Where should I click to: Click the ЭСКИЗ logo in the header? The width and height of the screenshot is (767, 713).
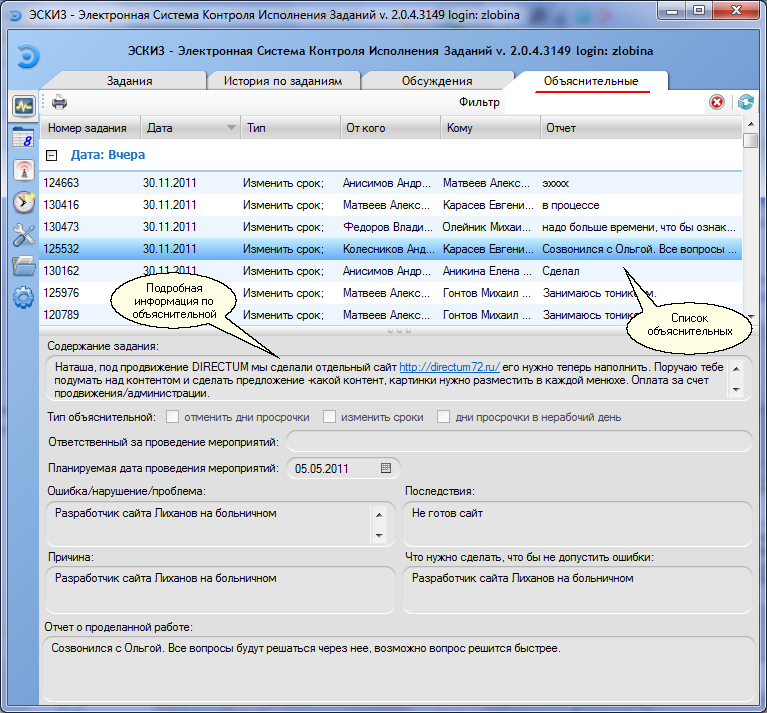click(28, 56)
